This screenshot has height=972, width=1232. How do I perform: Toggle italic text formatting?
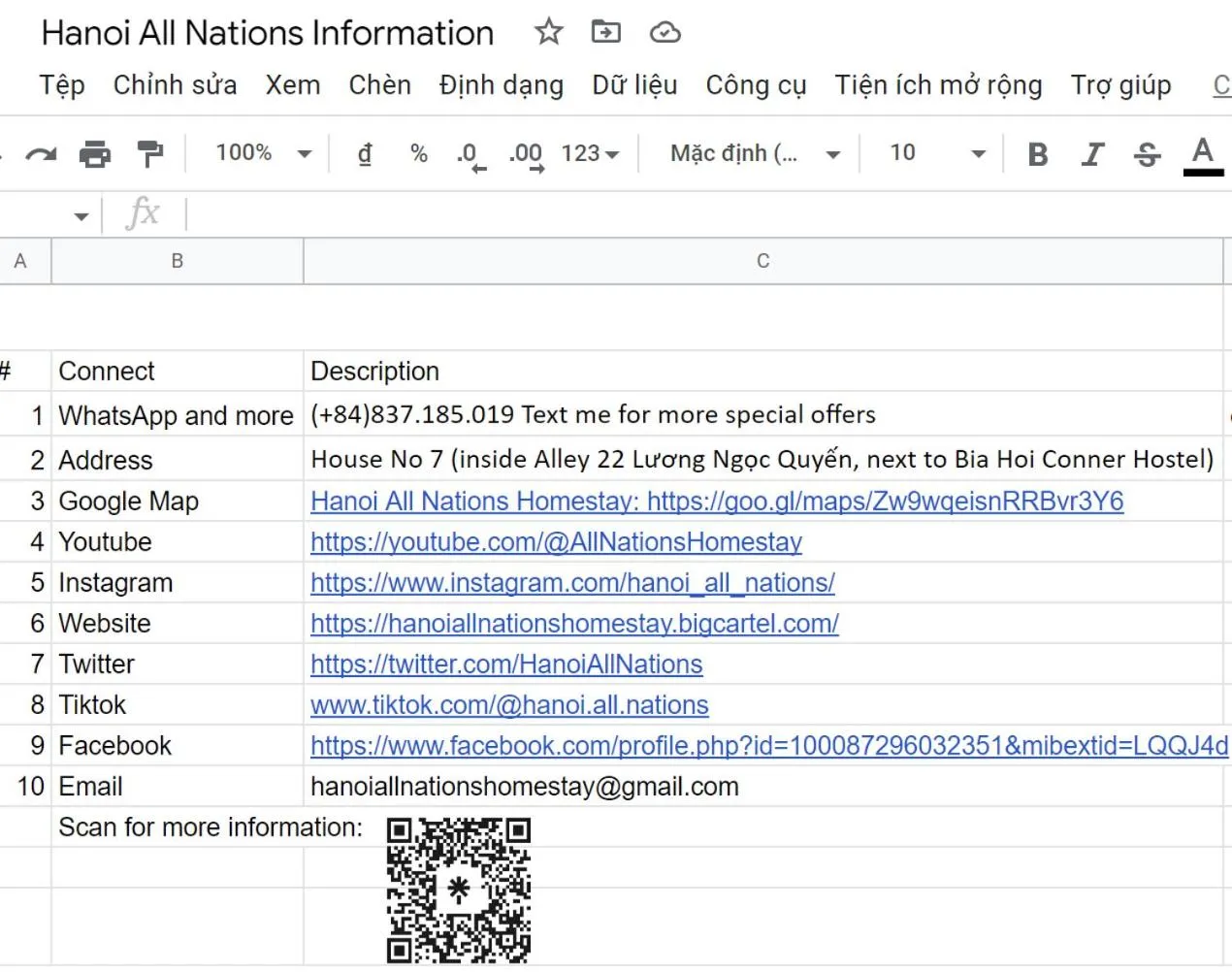tap(1092, 154)
